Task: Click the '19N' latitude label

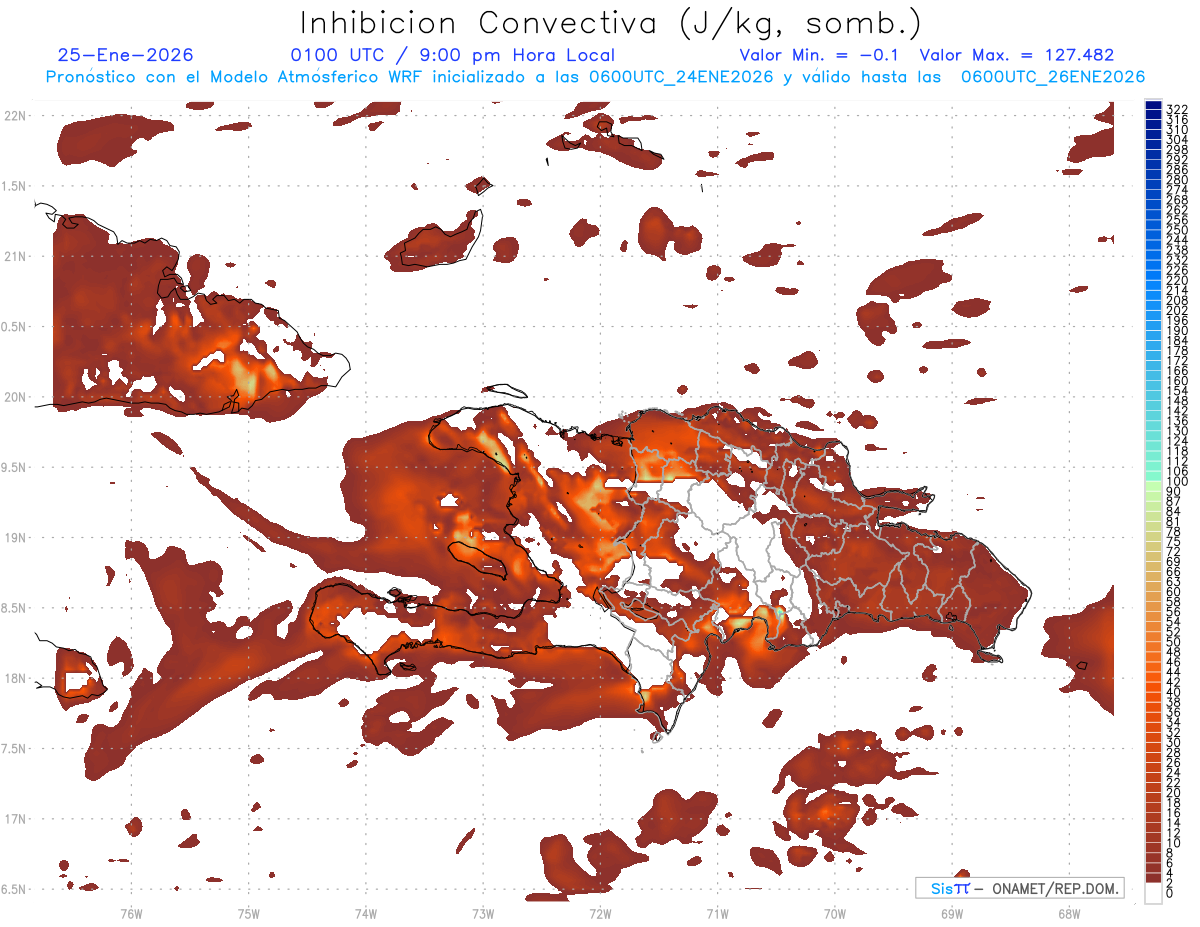Action: click(x=16, y=538)
